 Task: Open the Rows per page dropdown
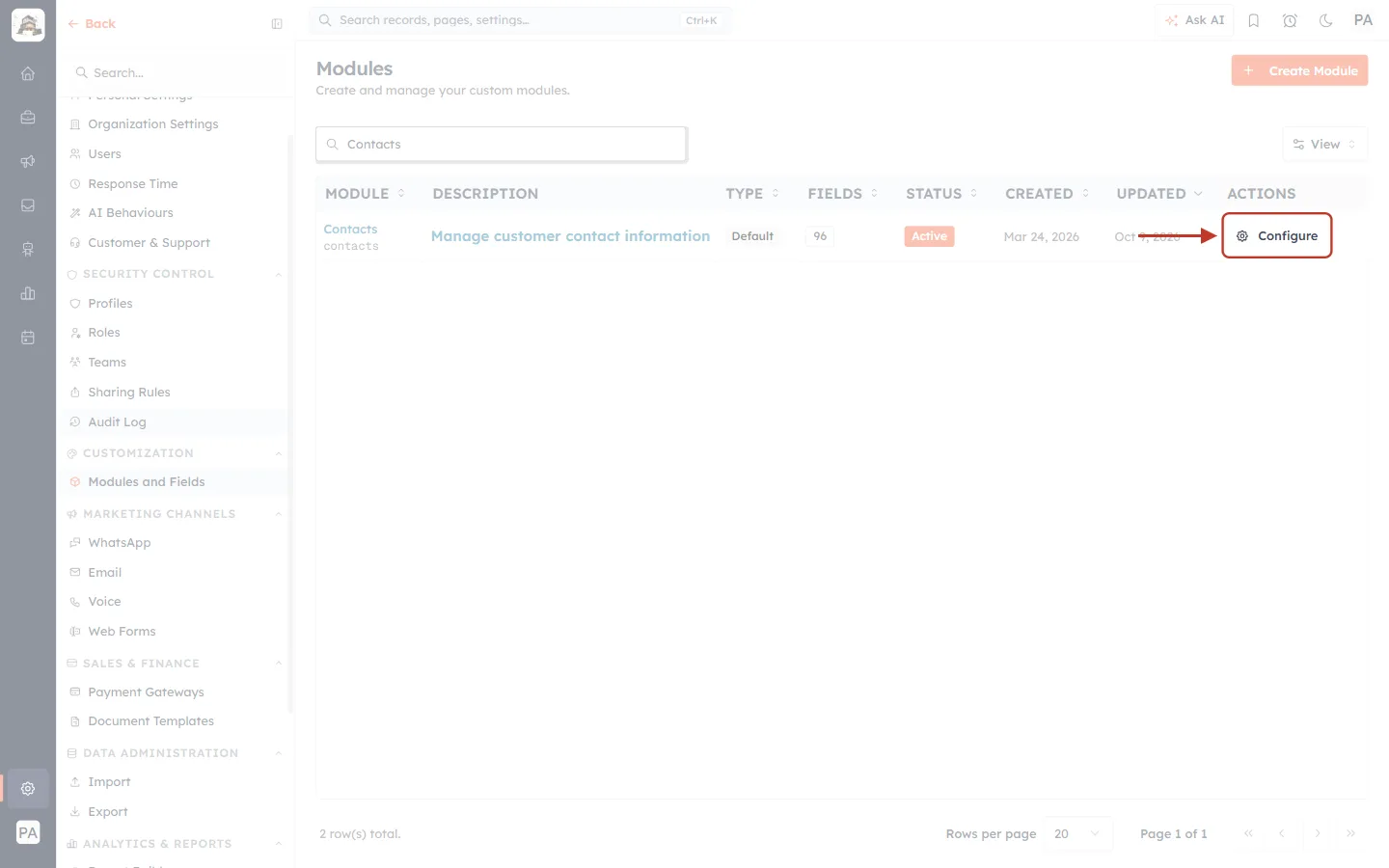1077,834
